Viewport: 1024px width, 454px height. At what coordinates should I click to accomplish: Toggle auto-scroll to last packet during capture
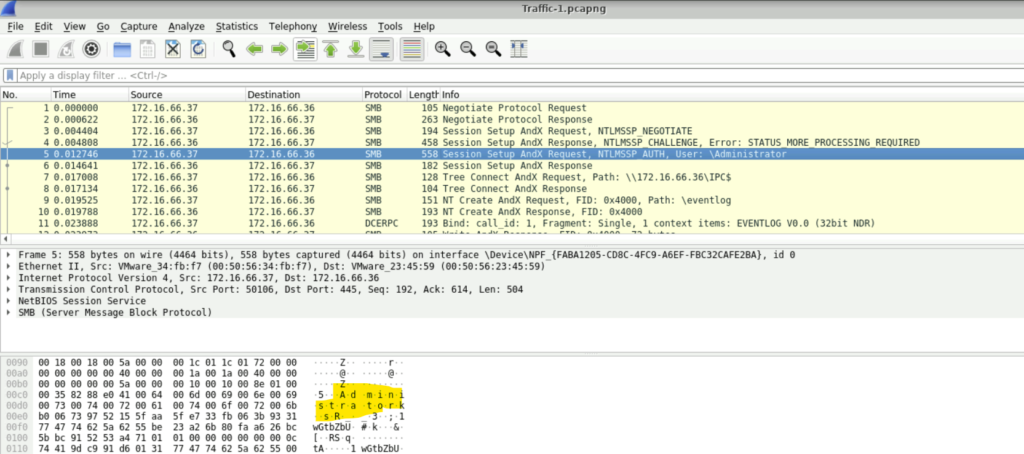click(x=381, y=49)
